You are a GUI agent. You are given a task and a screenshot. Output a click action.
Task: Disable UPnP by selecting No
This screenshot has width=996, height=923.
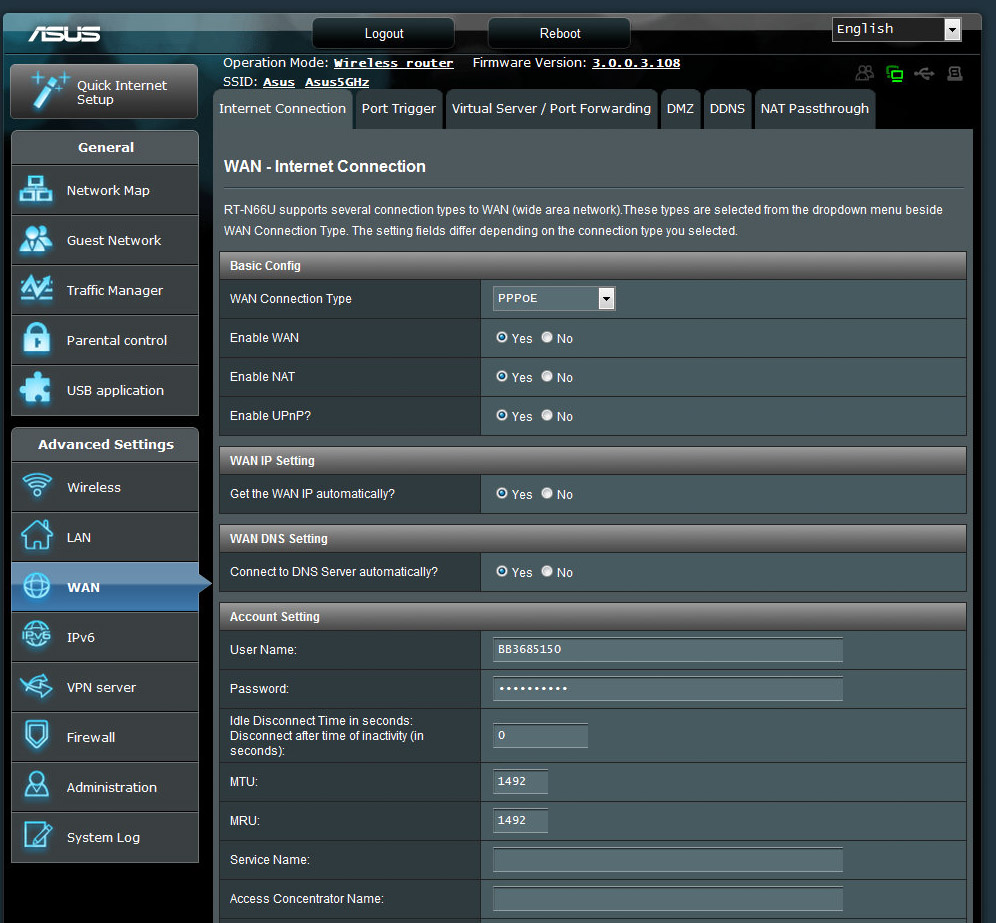tap(547, 416)
